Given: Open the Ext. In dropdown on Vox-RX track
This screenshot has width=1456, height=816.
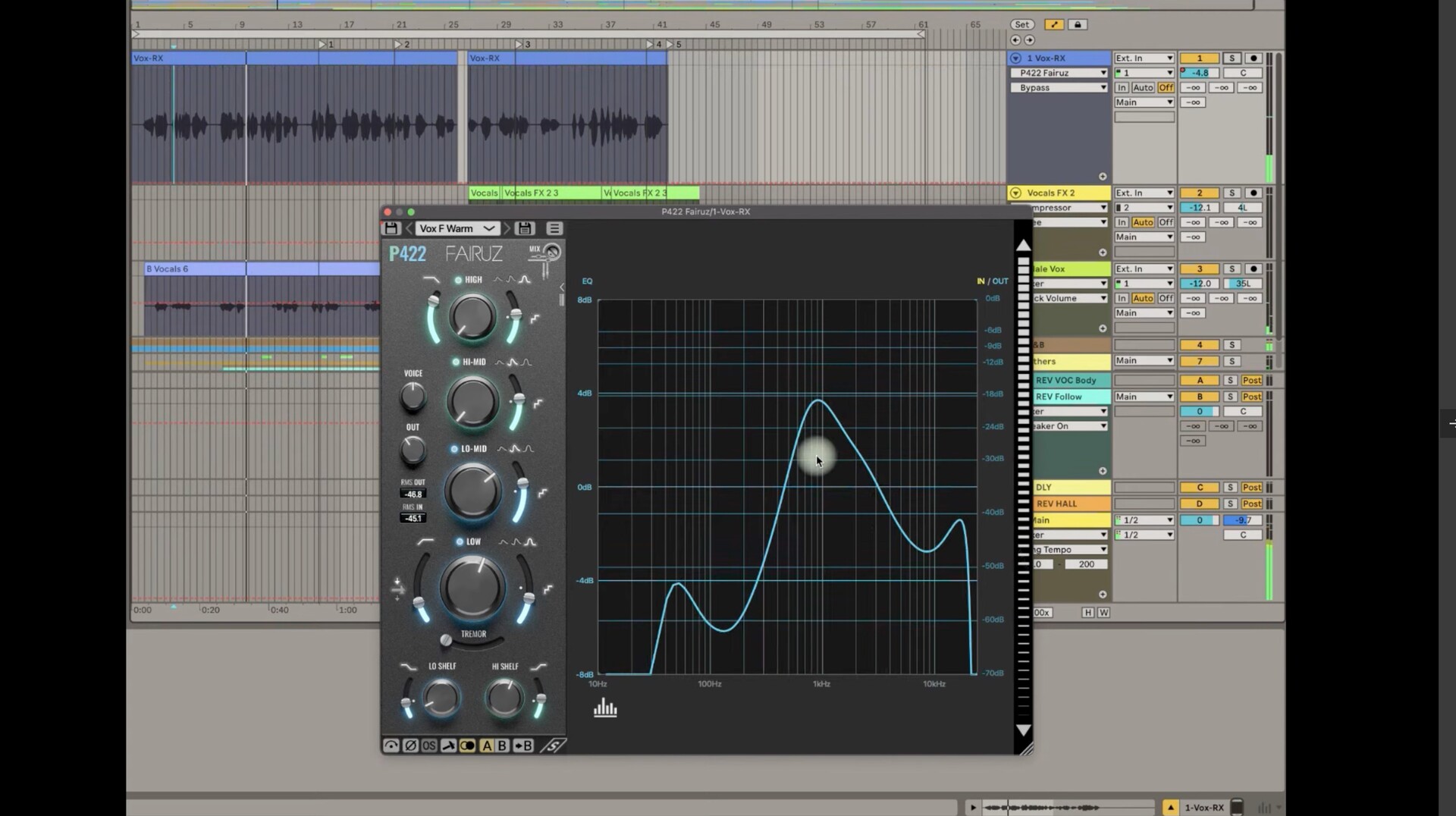Looking at the screenshot, I should point(1144,58).
